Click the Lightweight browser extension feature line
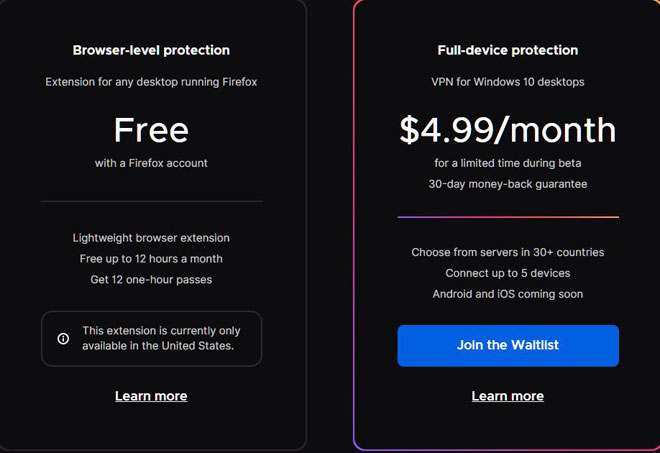This screenshot has height=453, width=660. (x=151, y=238)
